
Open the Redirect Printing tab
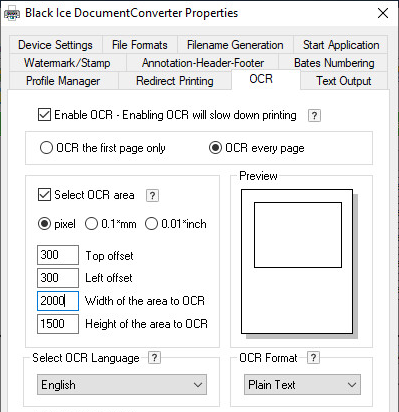175,81
